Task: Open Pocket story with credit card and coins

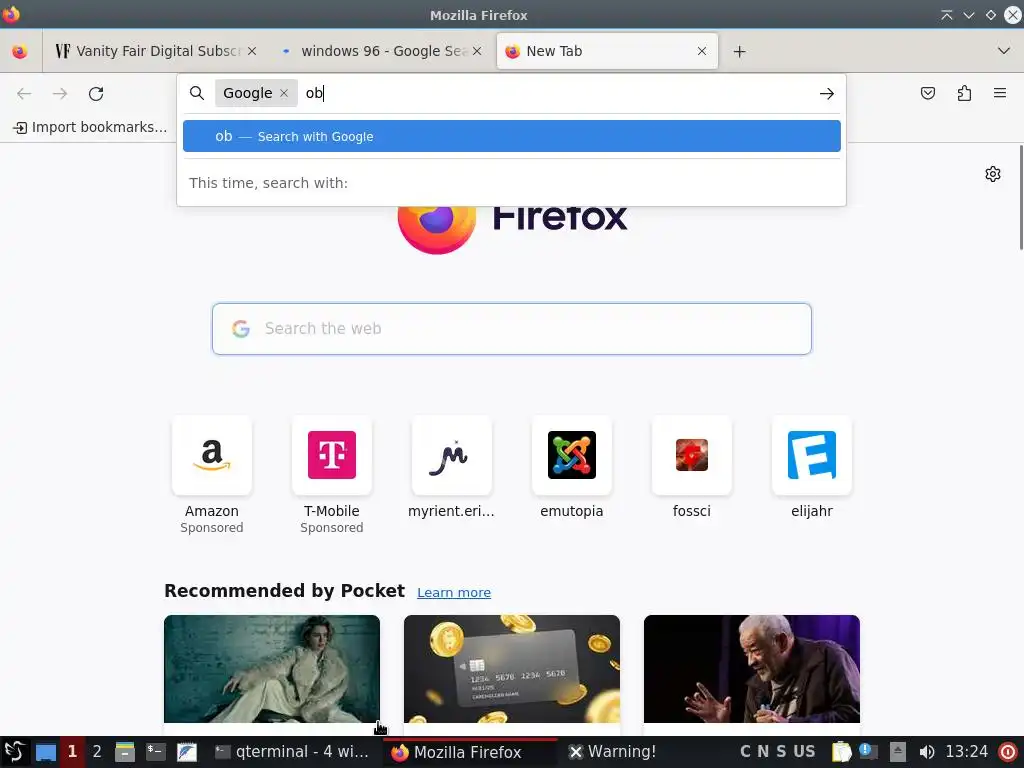Action: pyautogui.click(x=511, y=669)
